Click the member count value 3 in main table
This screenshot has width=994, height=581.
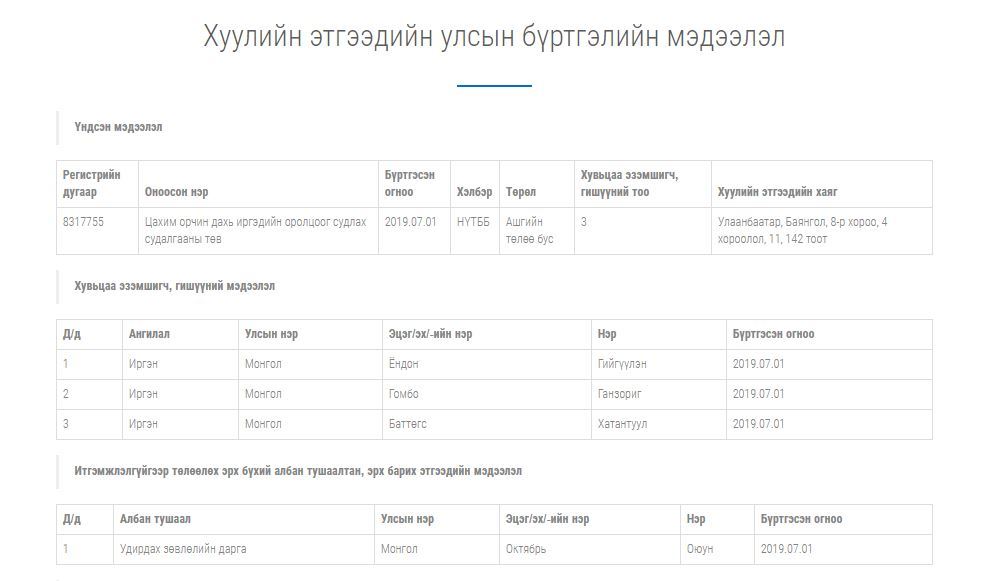[x=584, y=222]
